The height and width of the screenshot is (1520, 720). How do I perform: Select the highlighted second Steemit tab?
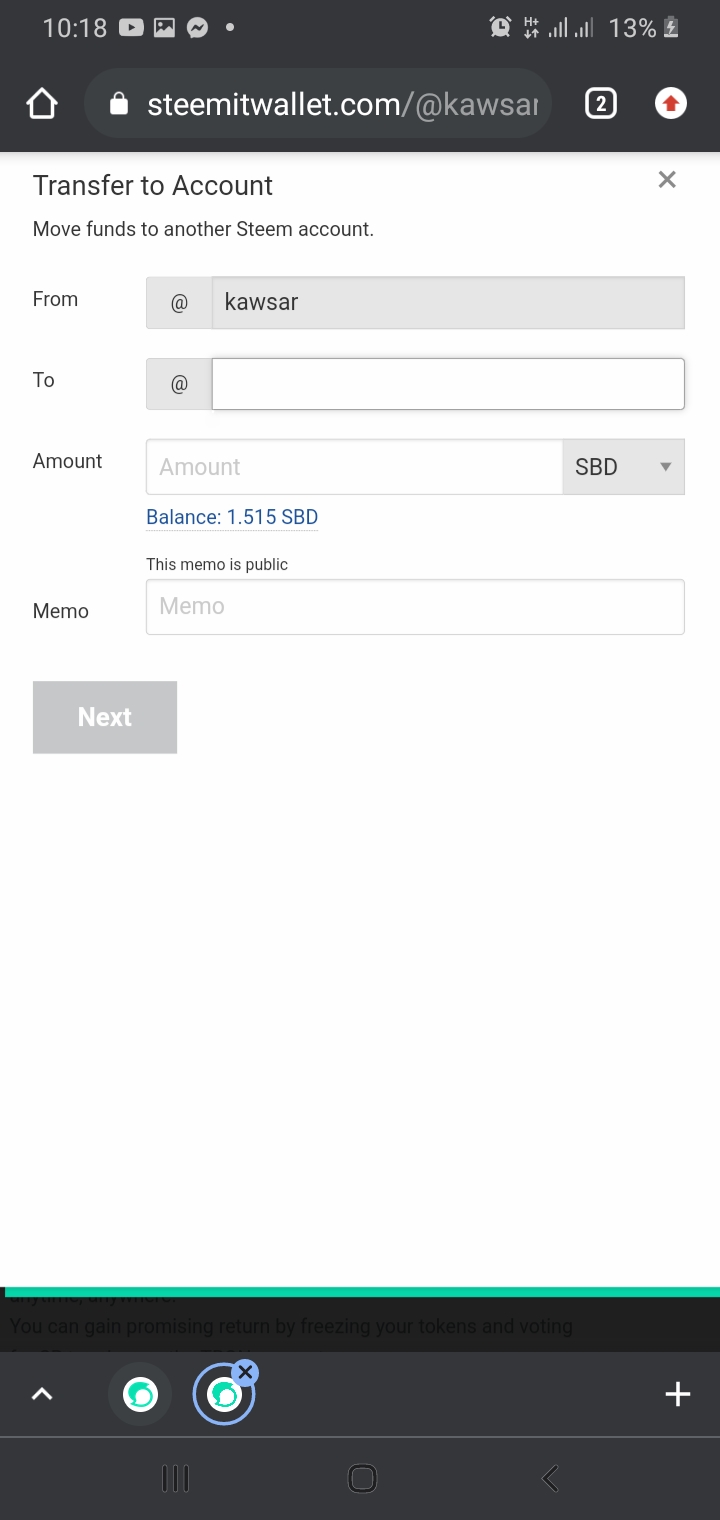(222, 1397)
